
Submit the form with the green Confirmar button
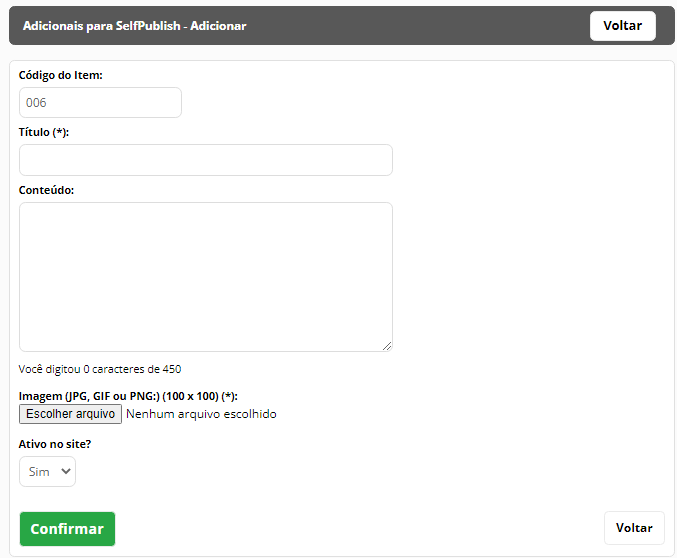(67, 529)
